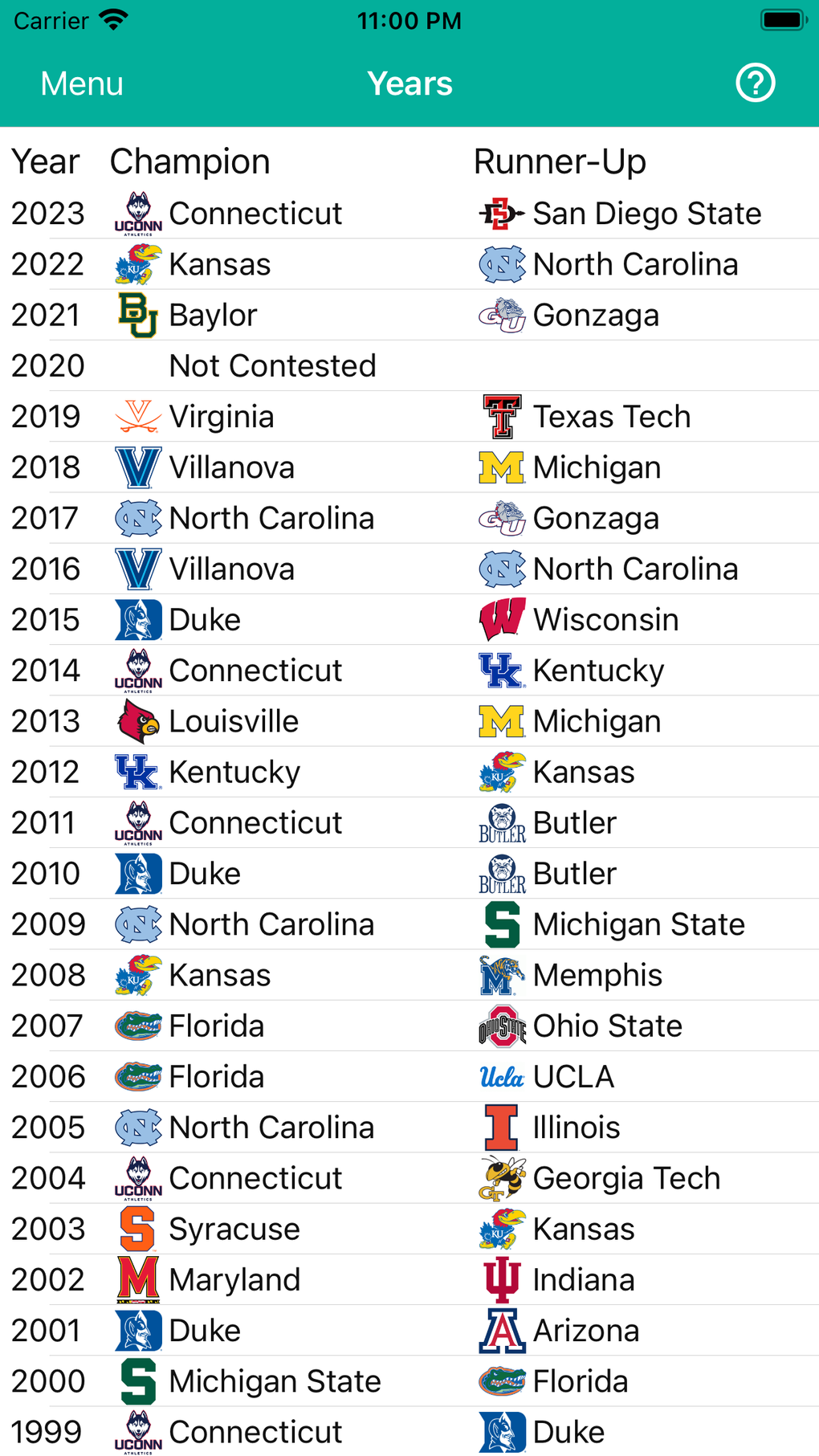Screen dimensions: 819x1456
Task: Select the Villanova V logo in 2018 row
Action: [138, 467]
